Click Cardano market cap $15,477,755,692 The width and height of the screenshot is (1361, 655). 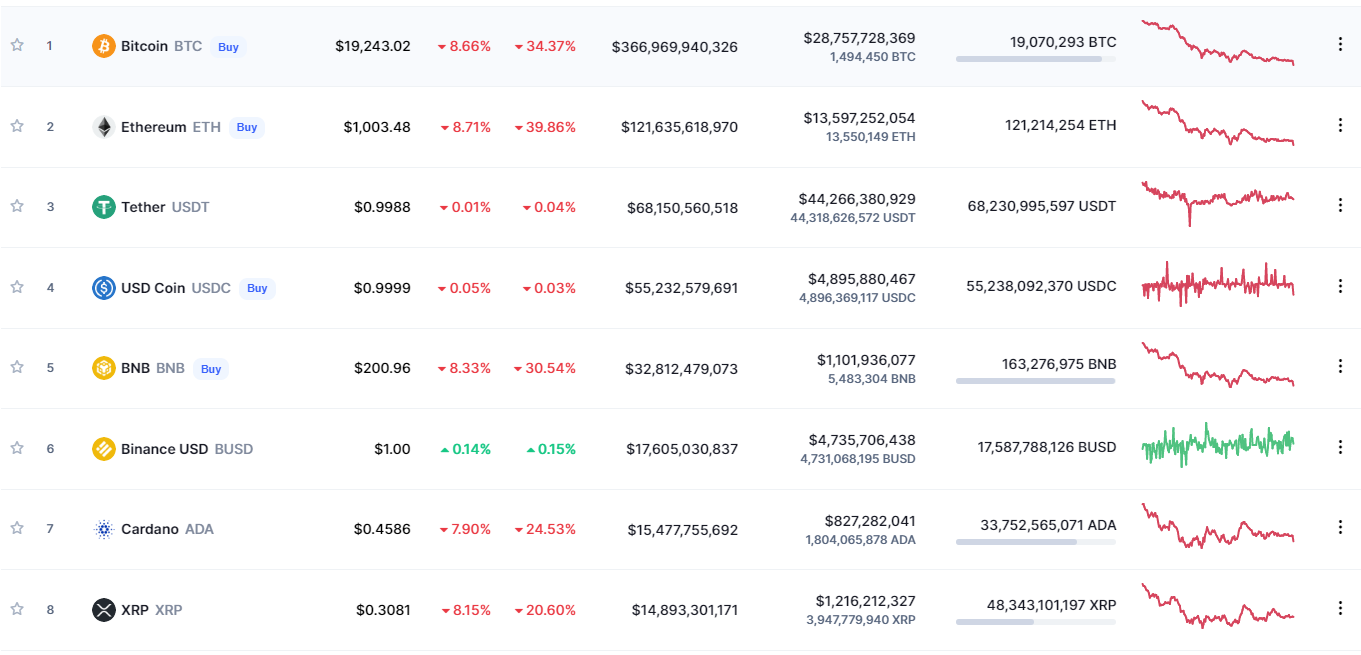point(683,530)
